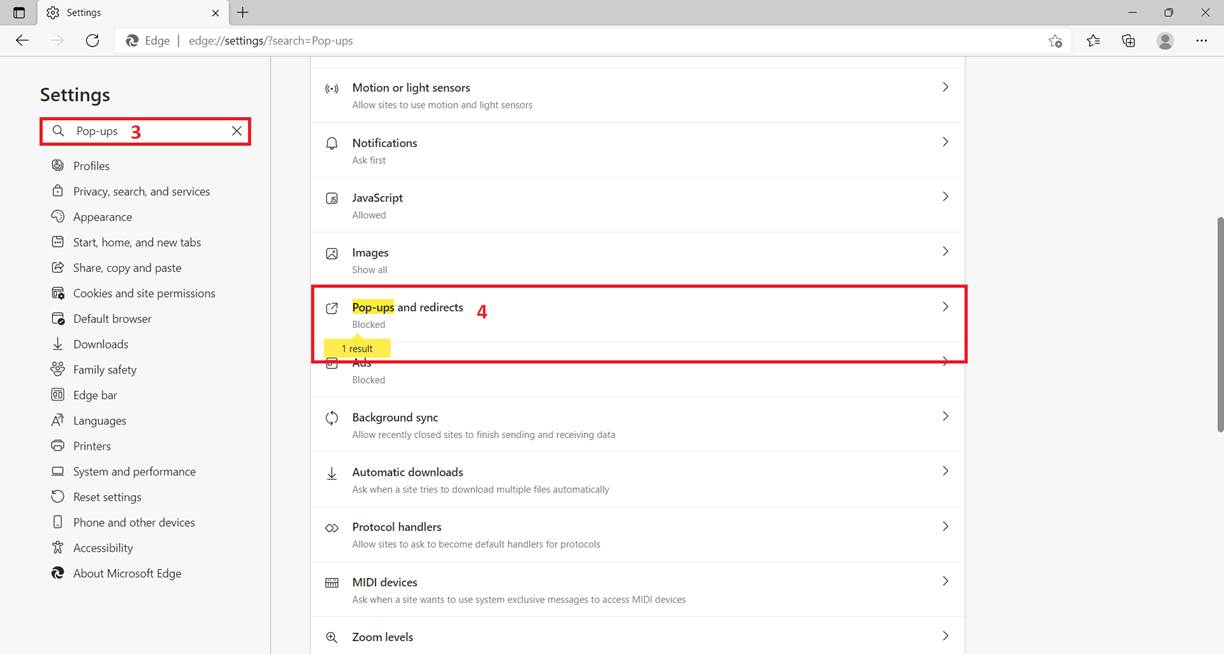Expand Motion or light sensors chevron

pyautogui.click(x=945, y=87)
